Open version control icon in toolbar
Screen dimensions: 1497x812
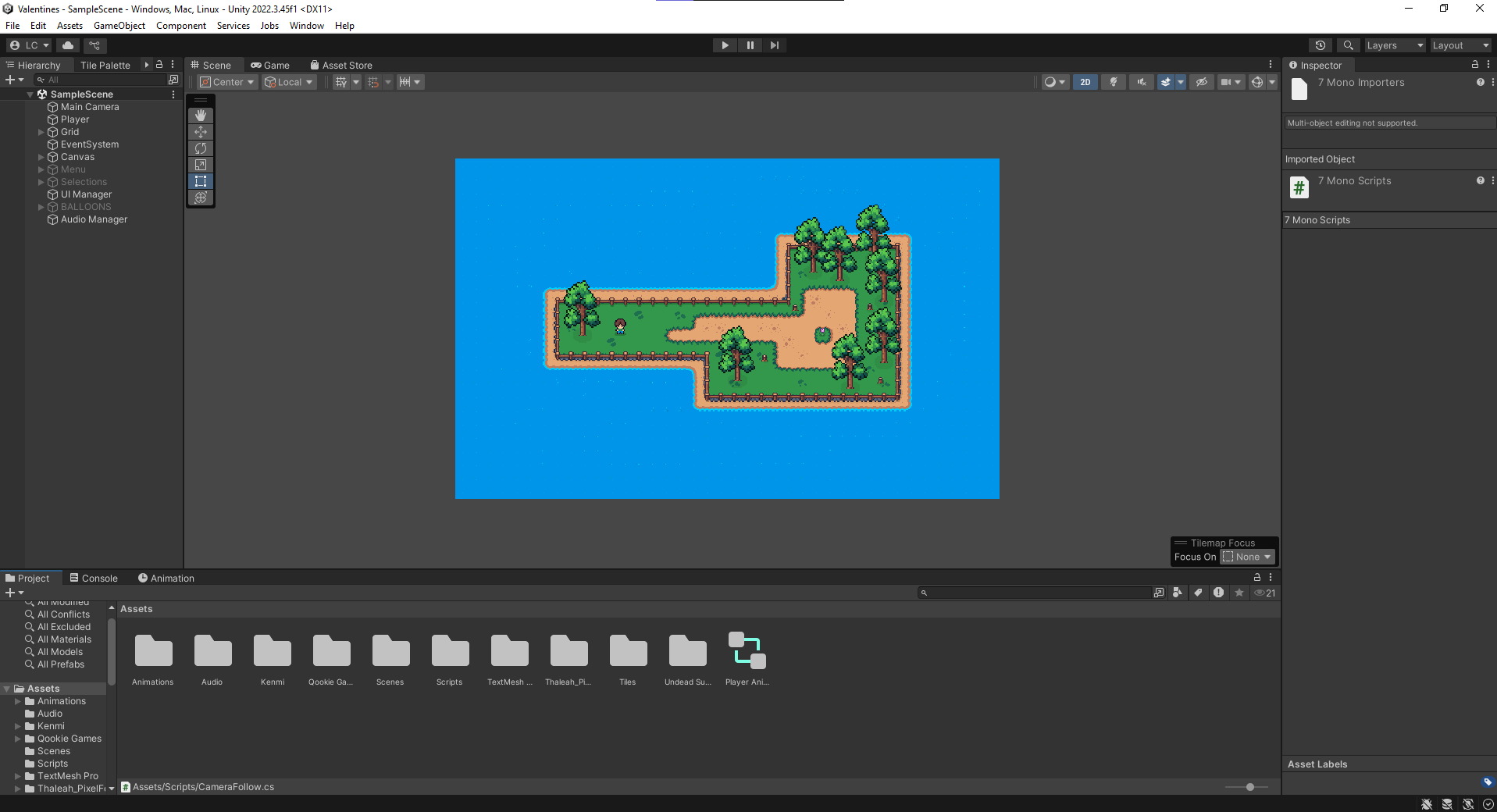[95, 45]
